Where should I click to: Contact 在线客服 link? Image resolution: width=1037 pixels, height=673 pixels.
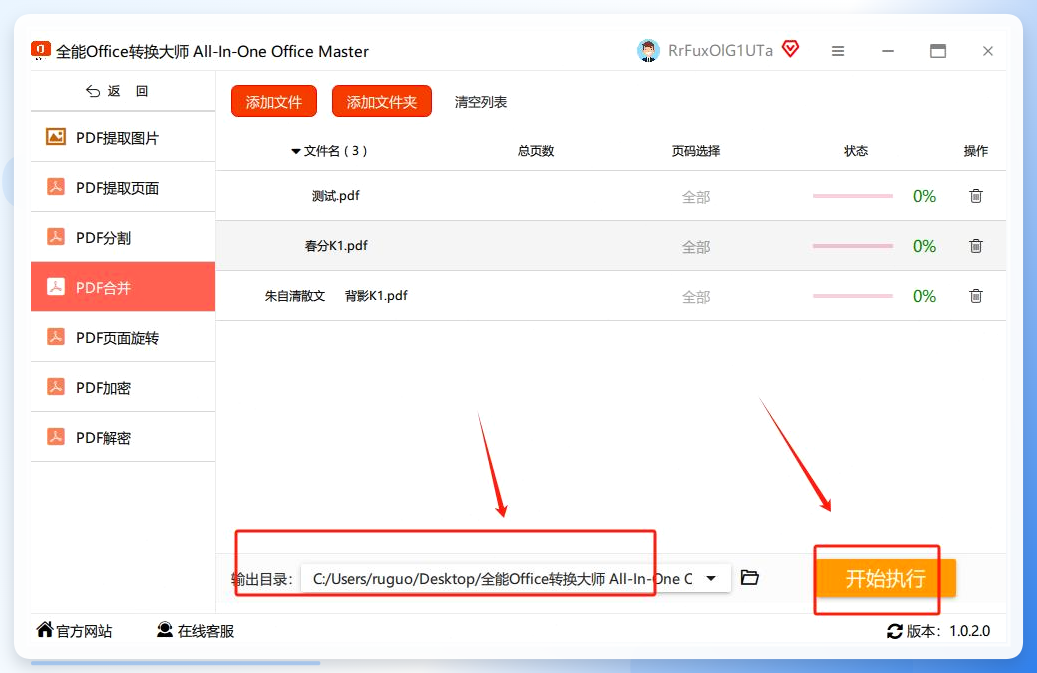pyautogui.click(x=195, y=630)
